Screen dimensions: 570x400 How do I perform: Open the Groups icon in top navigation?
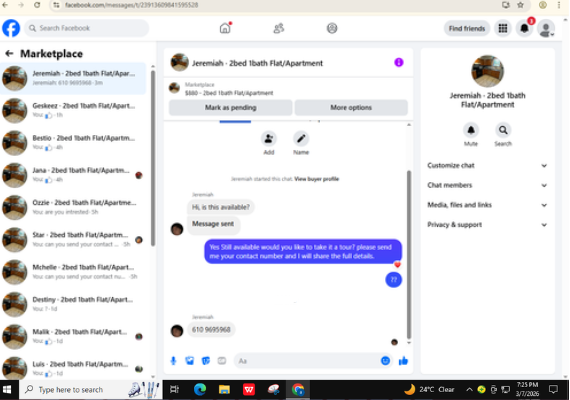click(332, 28)
